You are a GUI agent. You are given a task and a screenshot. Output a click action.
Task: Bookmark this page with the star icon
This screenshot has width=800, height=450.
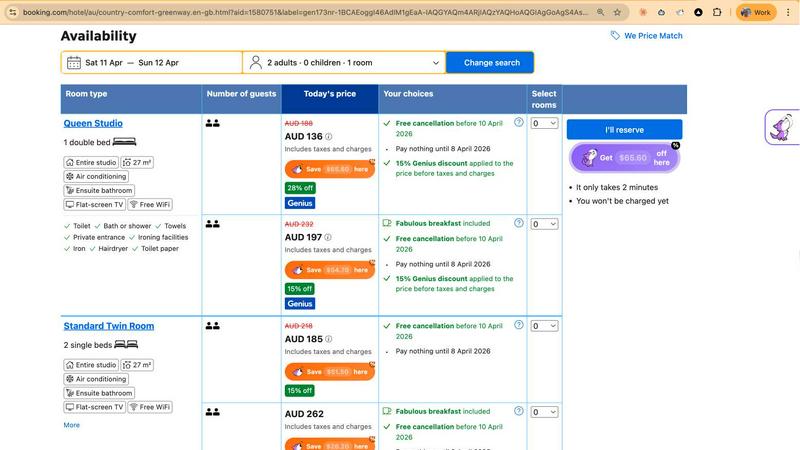pyautogui.click(x=619, y=13)
